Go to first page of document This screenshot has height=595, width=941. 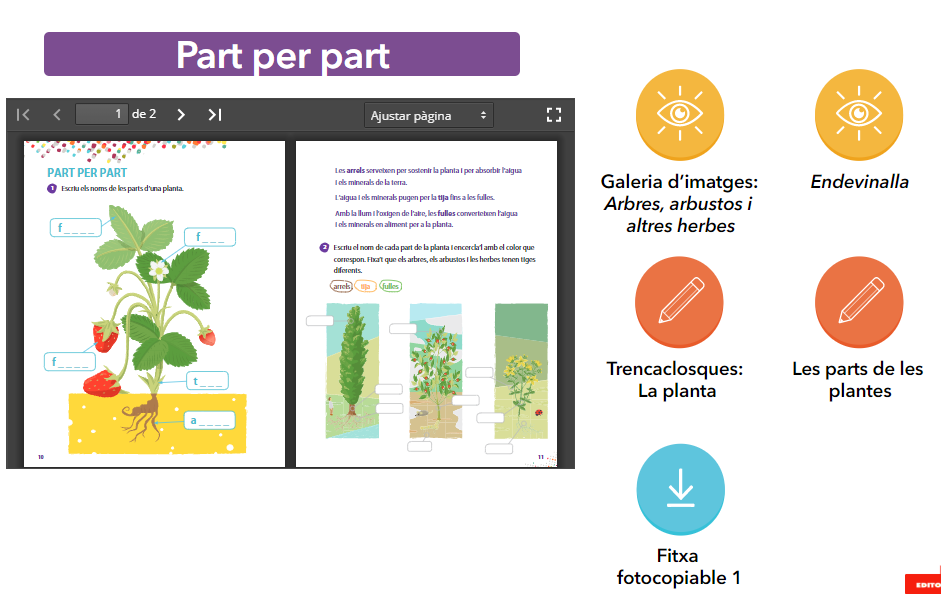pyautogui.click(x=23, y=115)
